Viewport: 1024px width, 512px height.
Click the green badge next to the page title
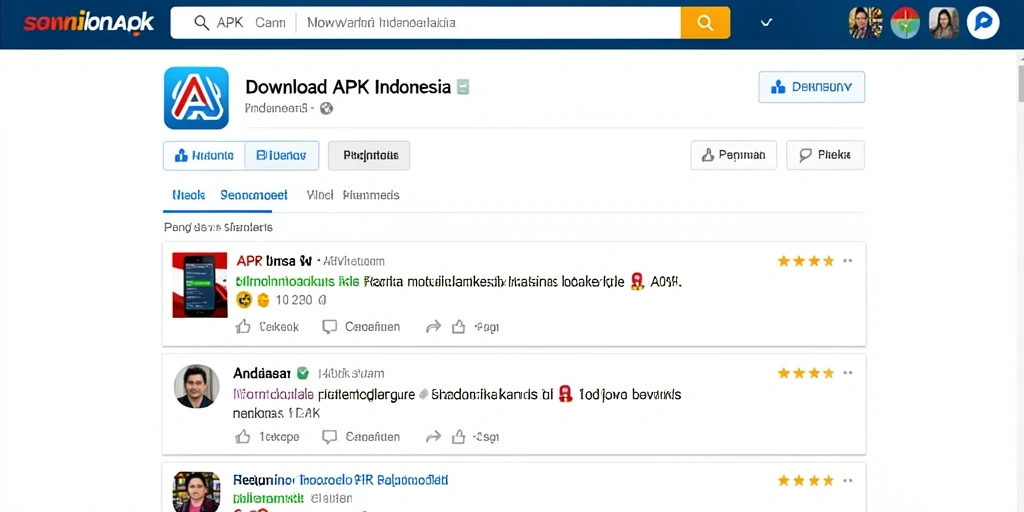coord(463,87)
